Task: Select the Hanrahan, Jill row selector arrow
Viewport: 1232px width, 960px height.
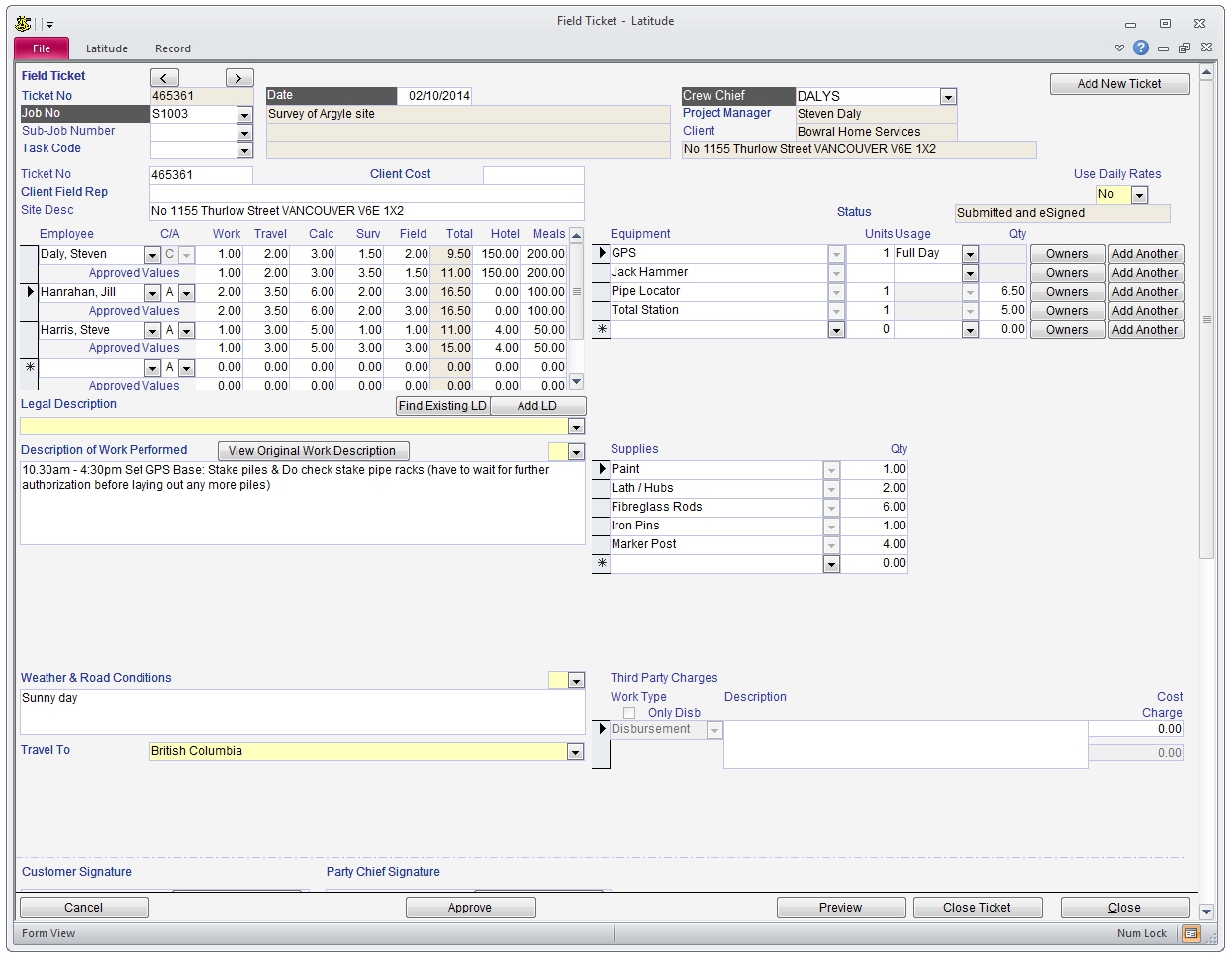Action: pyautogui.click(x=30, y=292)
